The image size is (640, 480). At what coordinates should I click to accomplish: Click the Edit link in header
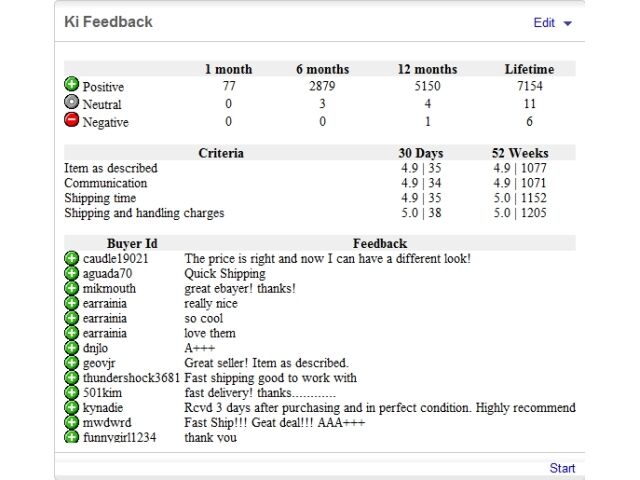tap(544, 22)
